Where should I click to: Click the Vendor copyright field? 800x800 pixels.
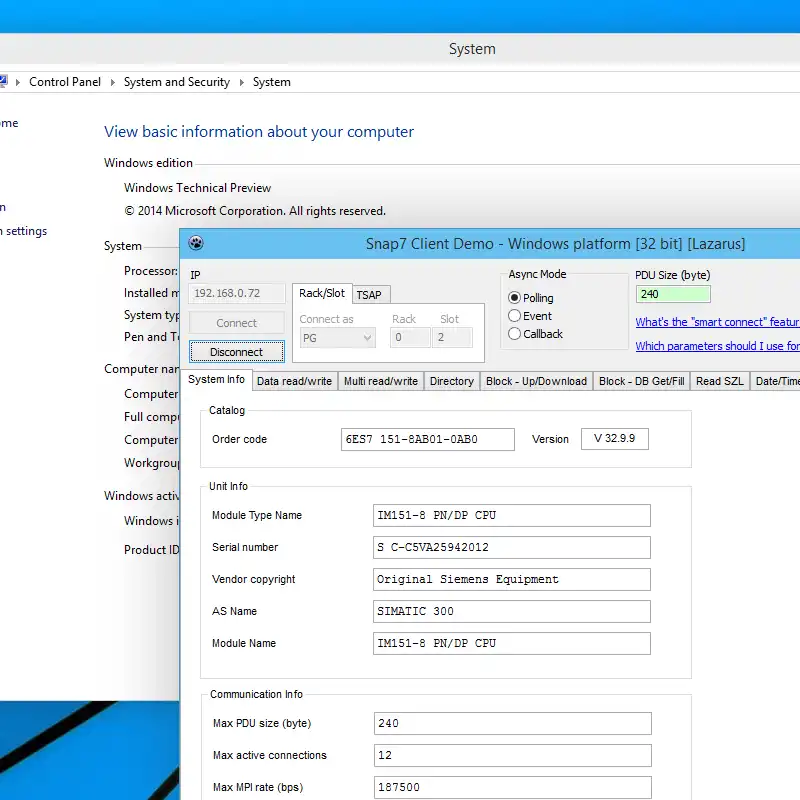click(x=512, y=580)
